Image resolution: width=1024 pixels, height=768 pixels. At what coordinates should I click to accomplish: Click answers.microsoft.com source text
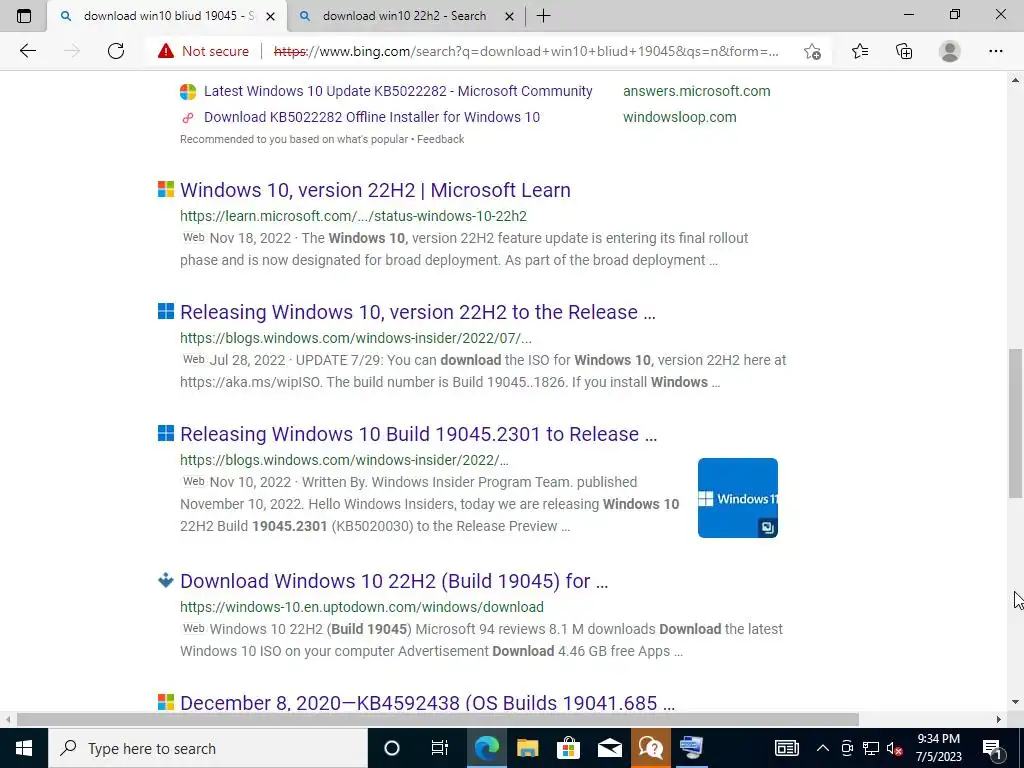696,91
